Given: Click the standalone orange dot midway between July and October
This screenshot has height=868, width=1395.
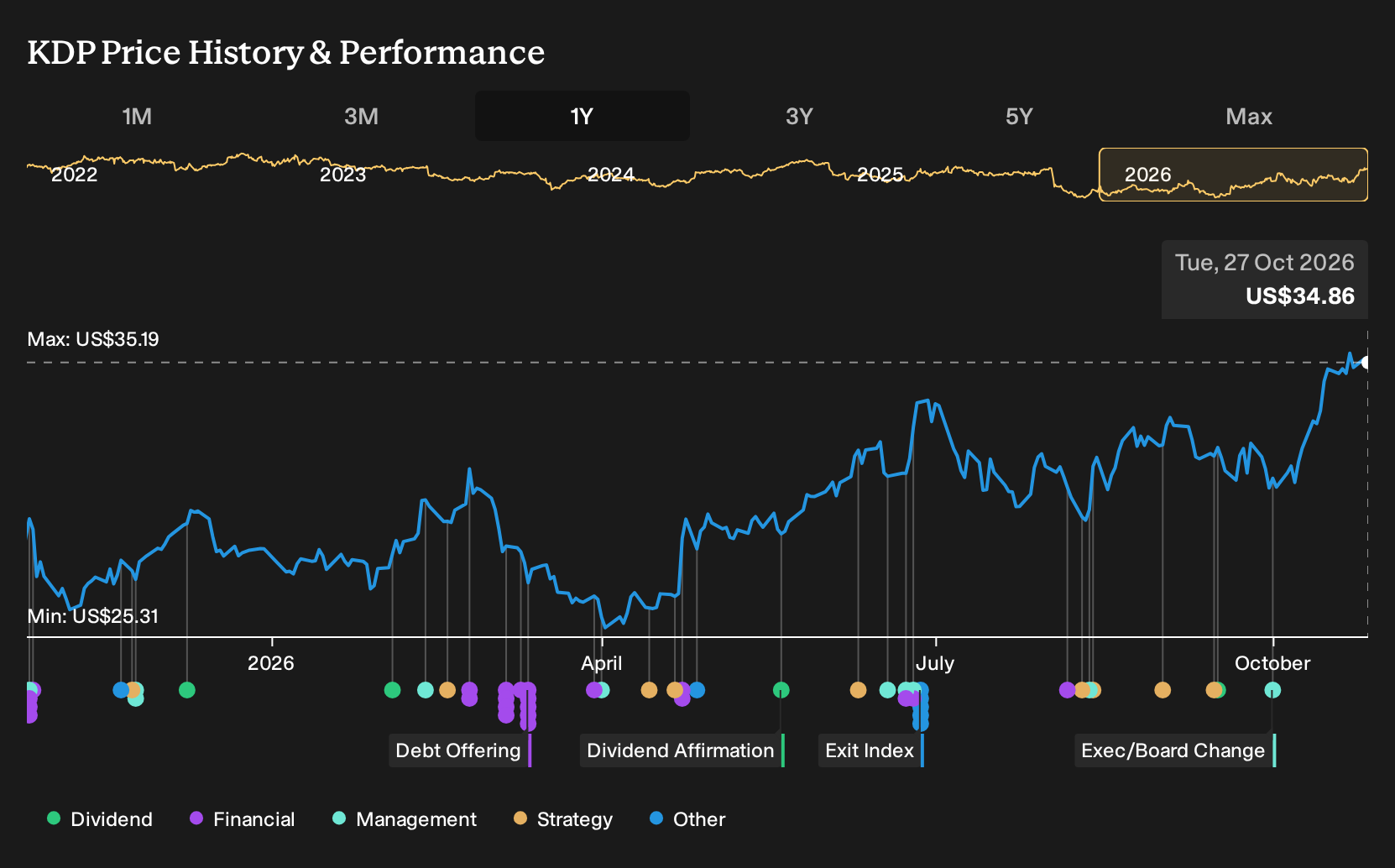Looking at the screenshot, I should pyautogui.click(x=1162, y=690).
